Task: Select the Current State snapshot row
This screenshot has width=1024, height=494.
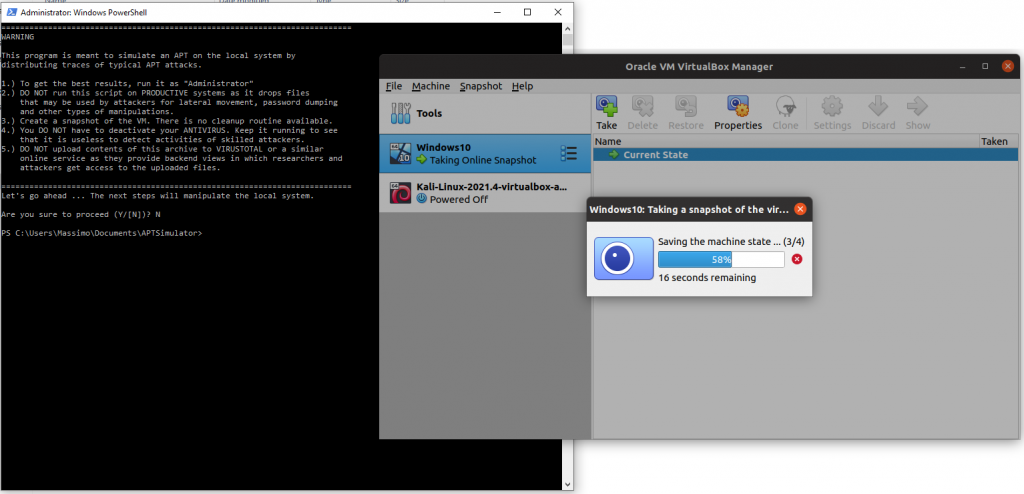Action: click(805, 155)
